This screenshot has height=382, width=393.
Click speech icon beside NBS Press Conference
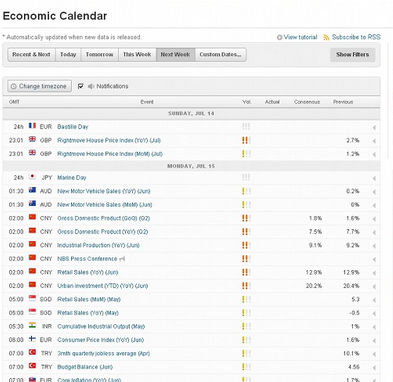[x=122, y=259]
